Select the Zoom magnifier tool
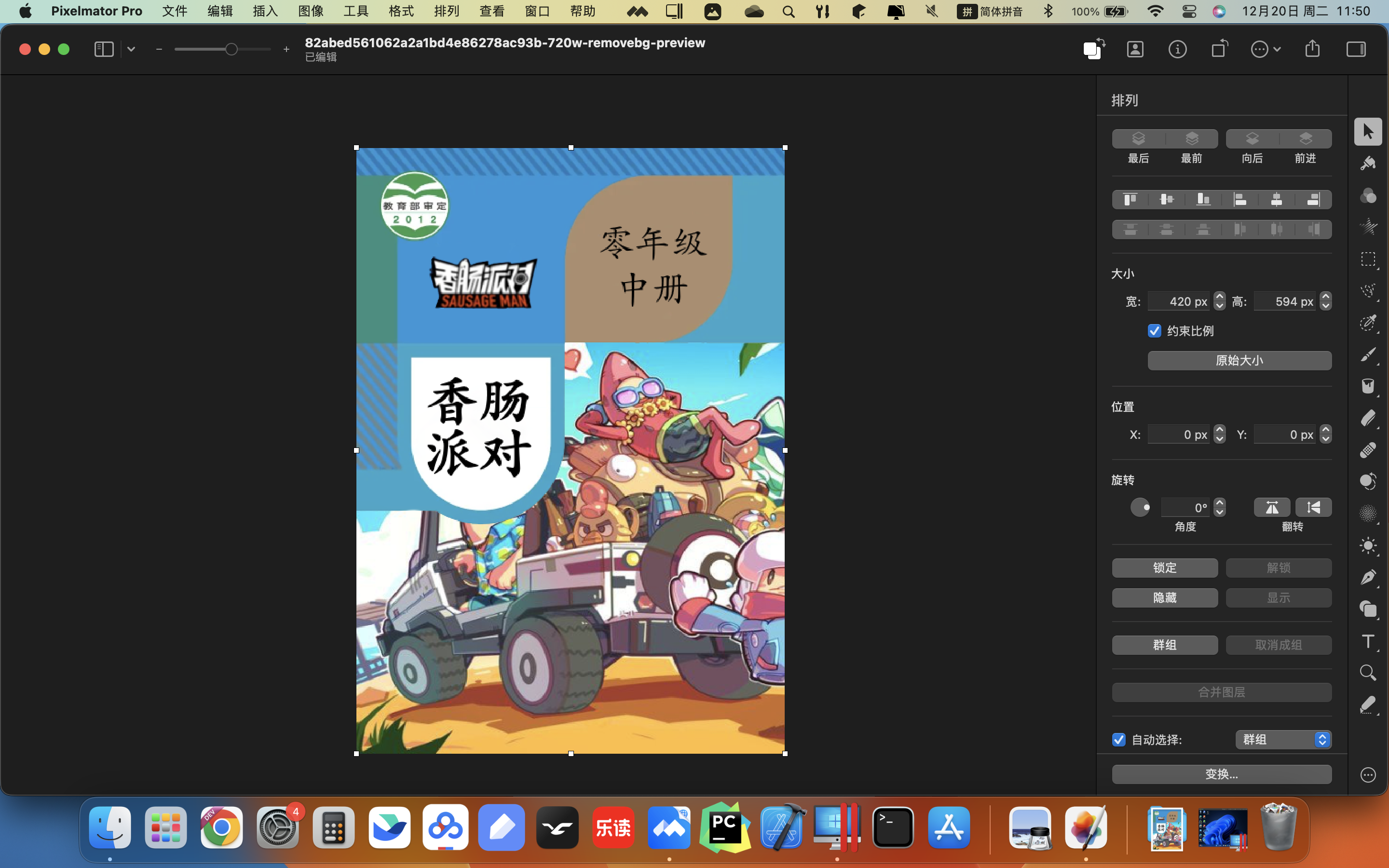Screen dimensions: 1389x868 click(1368, 673)
